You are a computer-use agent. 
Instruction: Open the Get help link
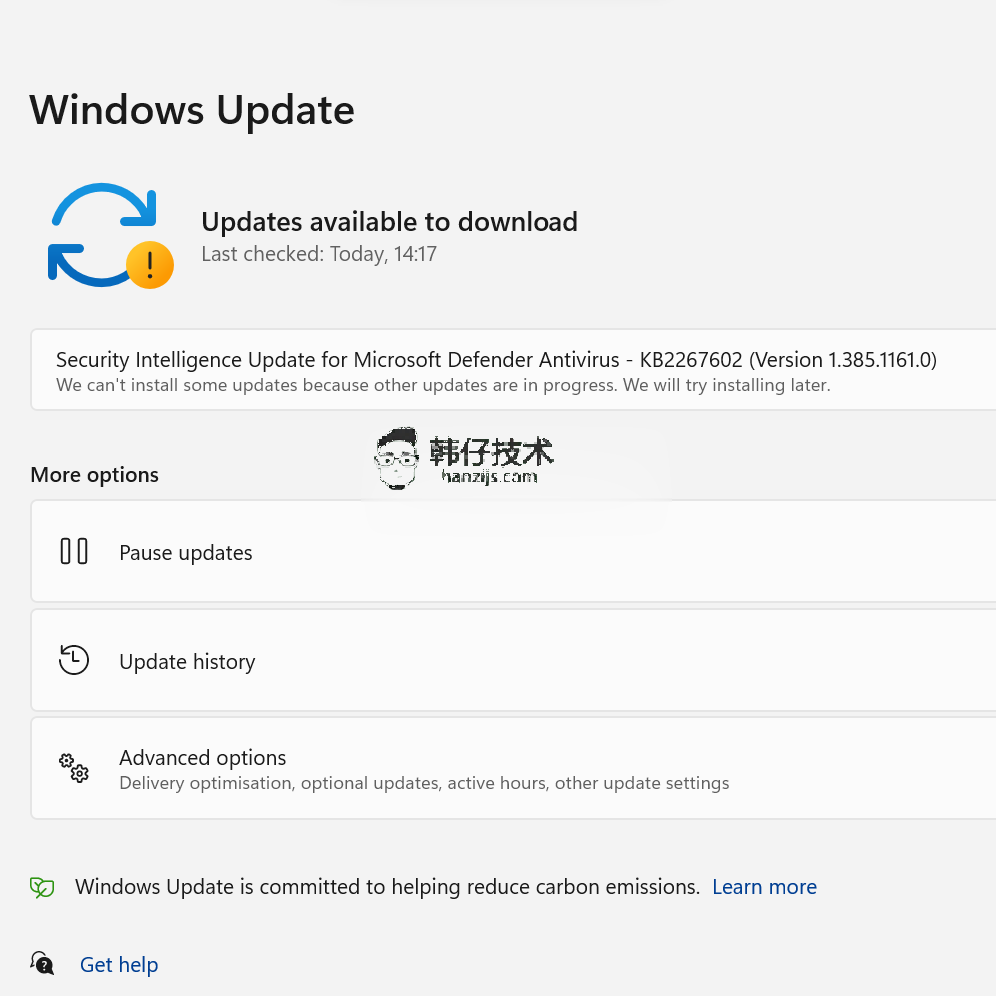(x=119, y=964)
